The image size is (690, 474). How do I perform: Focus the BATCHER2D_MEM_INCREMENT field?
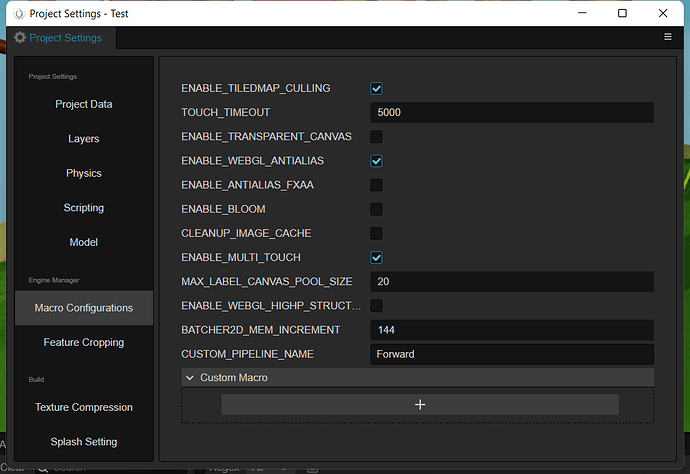pyautogui.click(x=512, y=330)
